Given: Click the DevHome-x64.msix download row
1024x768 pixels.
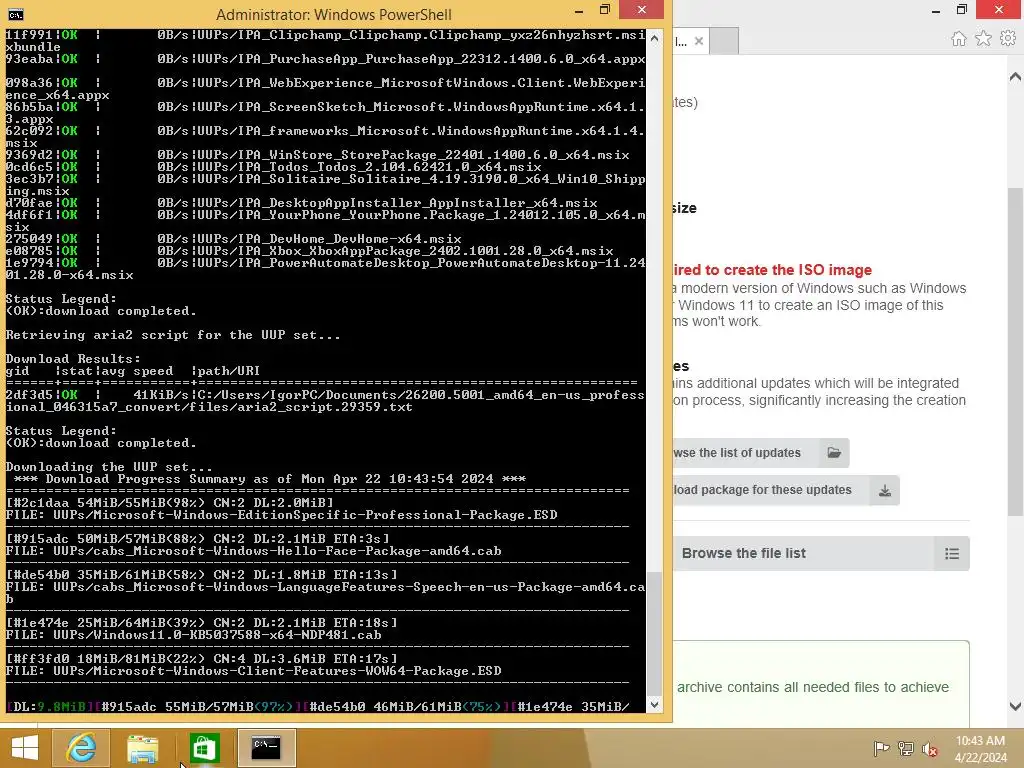Looking at the screenshot, I should [234, 239].
